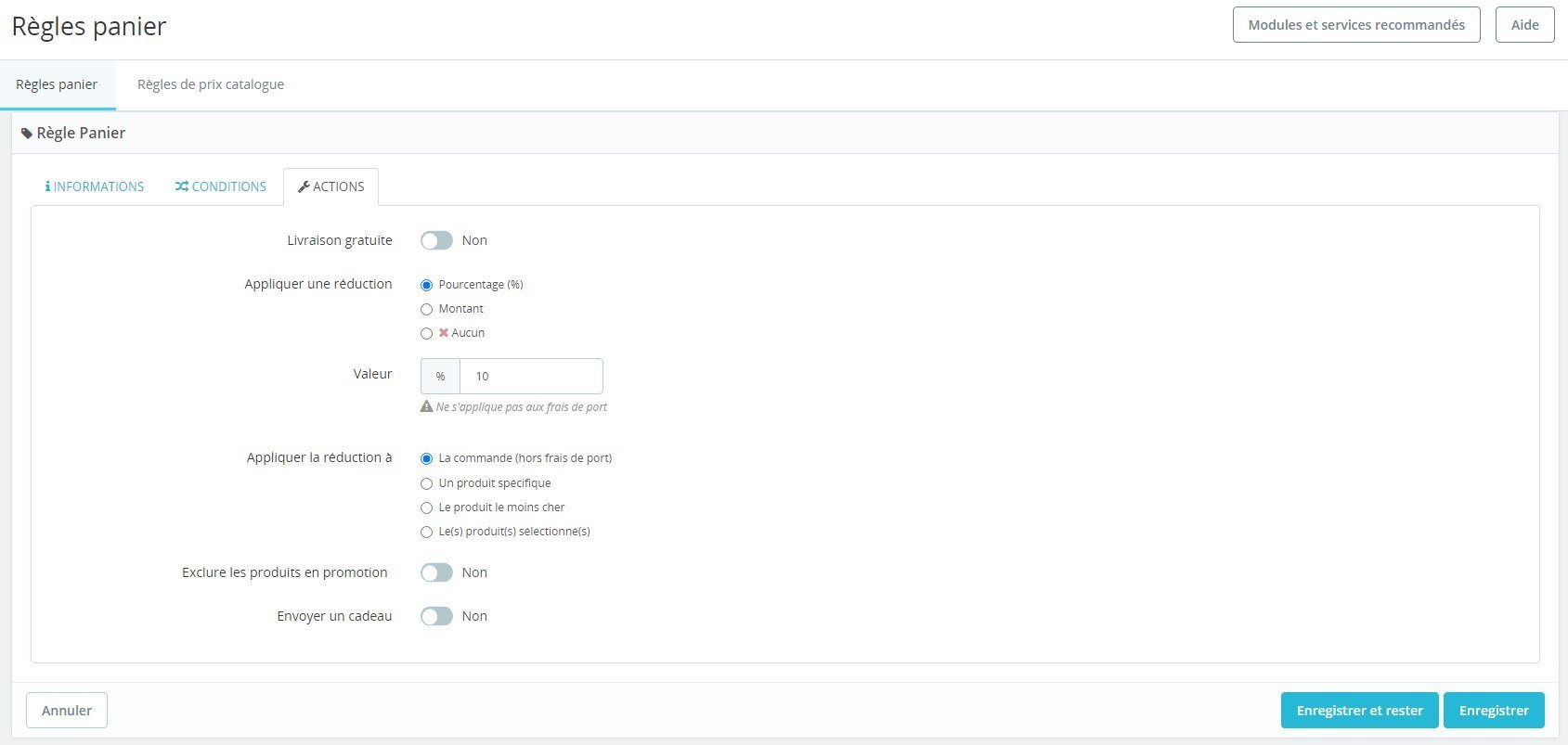Screen dimensions: 1568x745
Task: Open the CONDITIONS tab
Action: click(x=221, y=186)
